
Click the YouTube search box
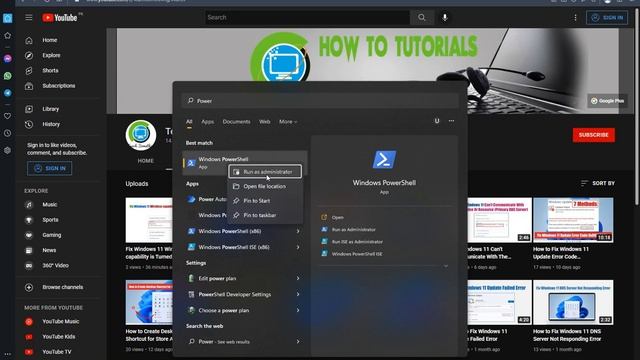(307, 18)
